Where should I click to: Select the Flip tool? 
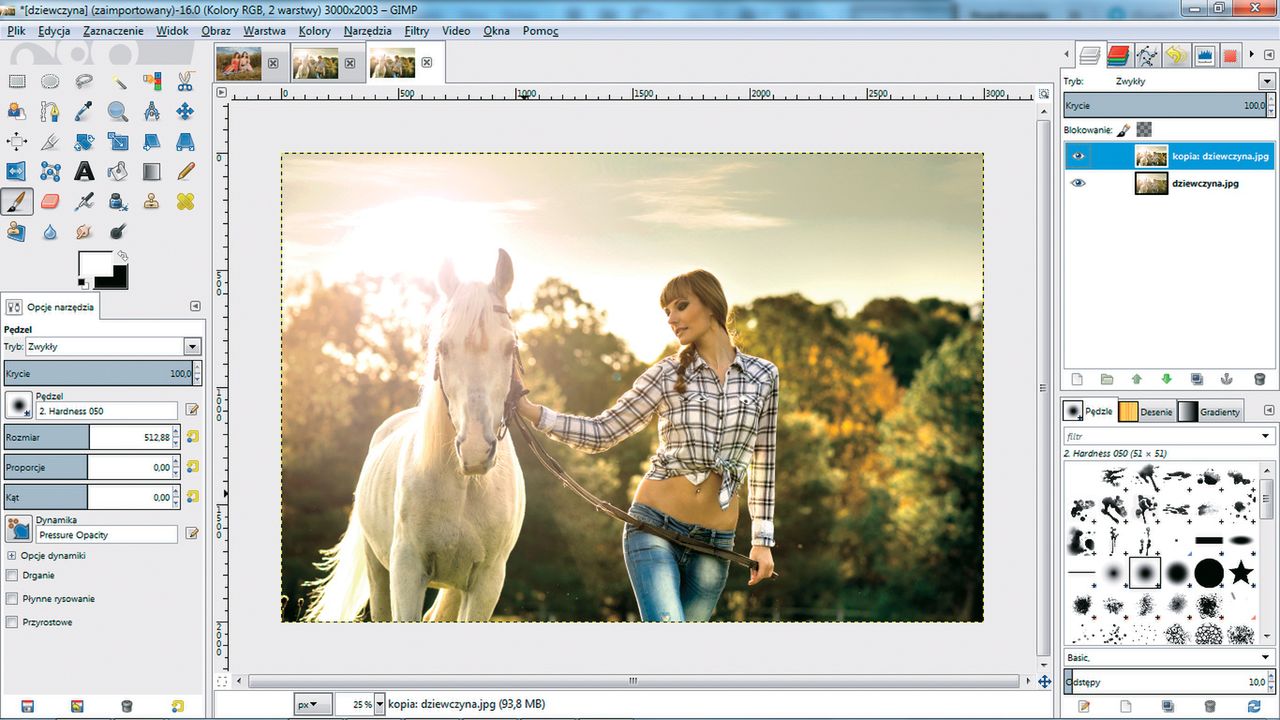click(17, 172)
